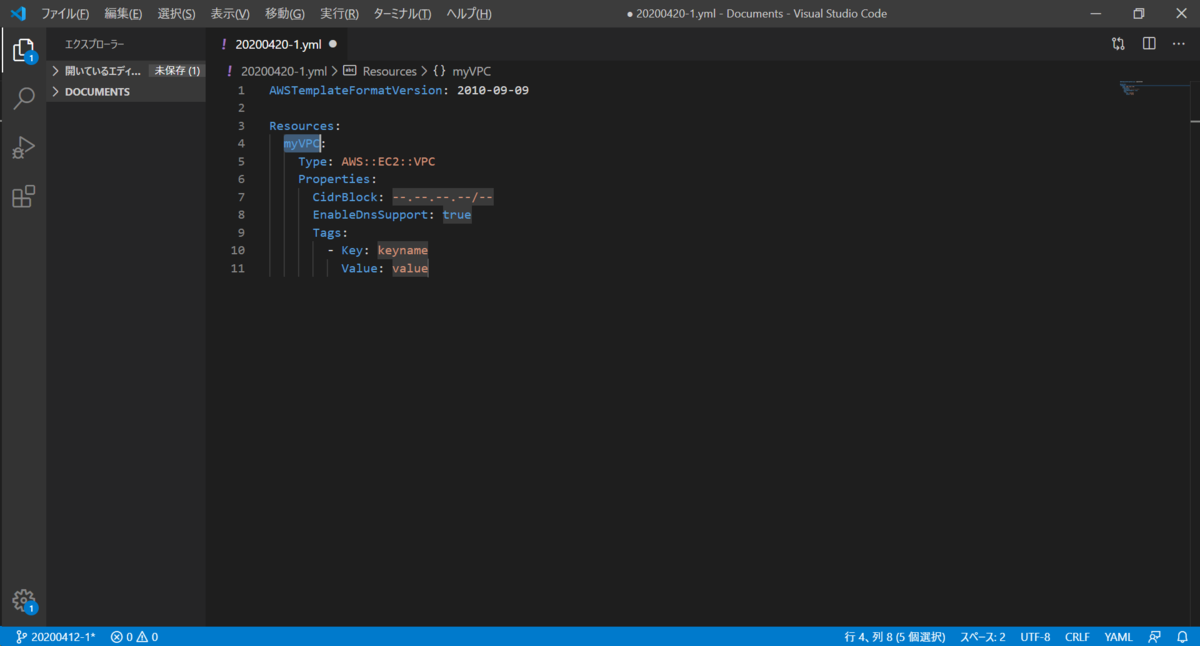
Task: Close the unsaved 20200420-1.yml tab dot
Action: coord(333,44)
